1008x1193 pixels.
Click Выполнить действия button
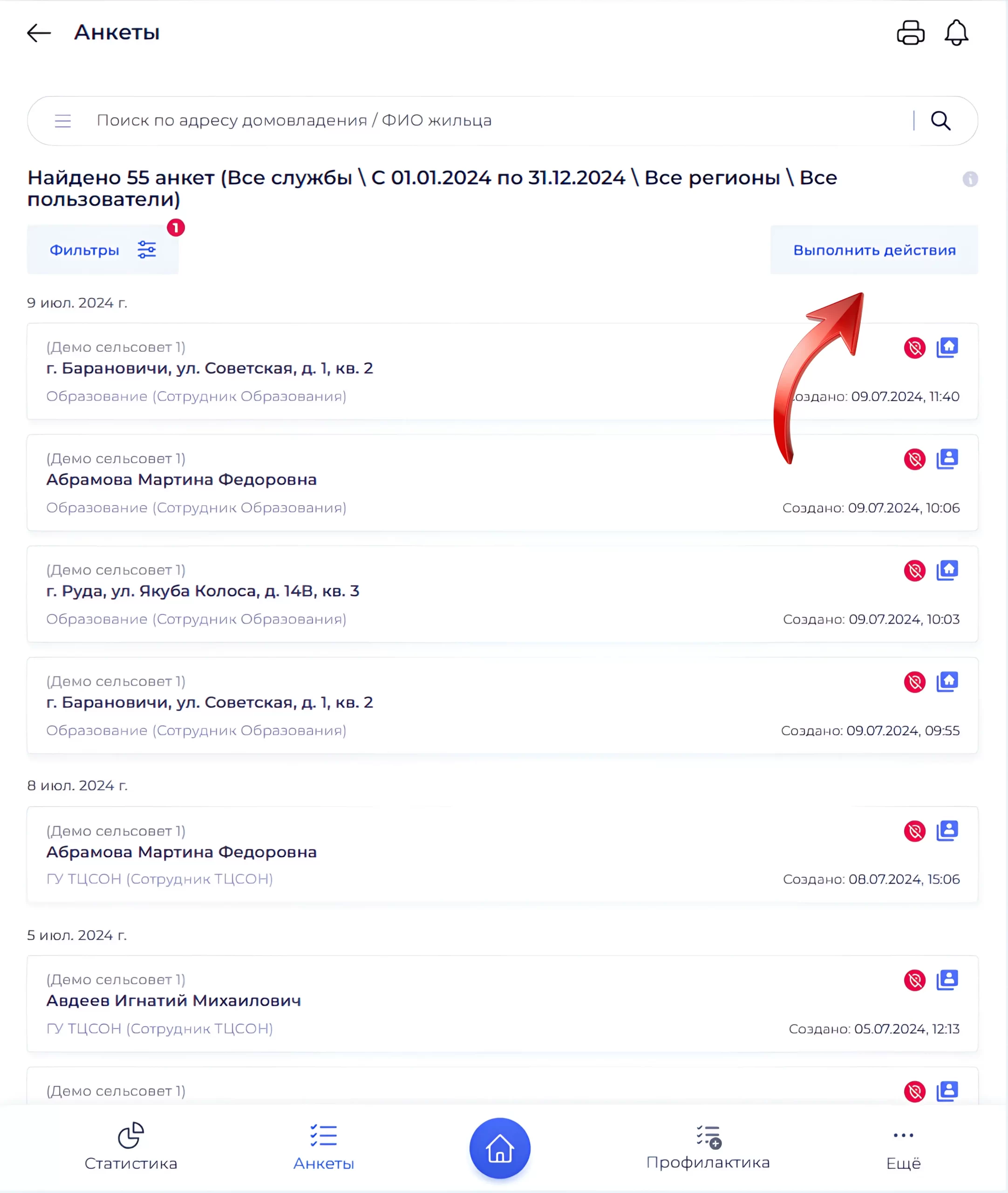pyautogui.click(x=874, y=250)
